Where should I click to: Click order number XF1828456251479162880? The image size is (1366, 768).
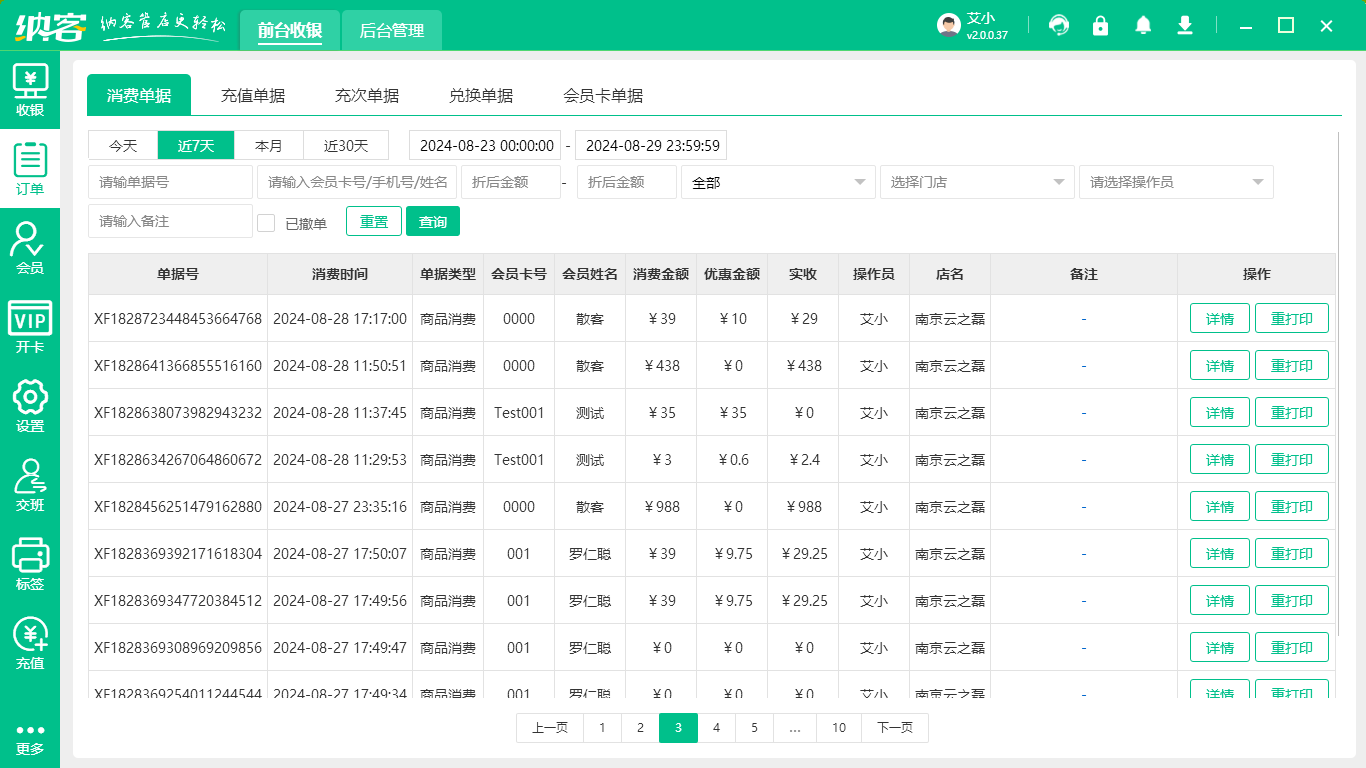tap(178, 507)
